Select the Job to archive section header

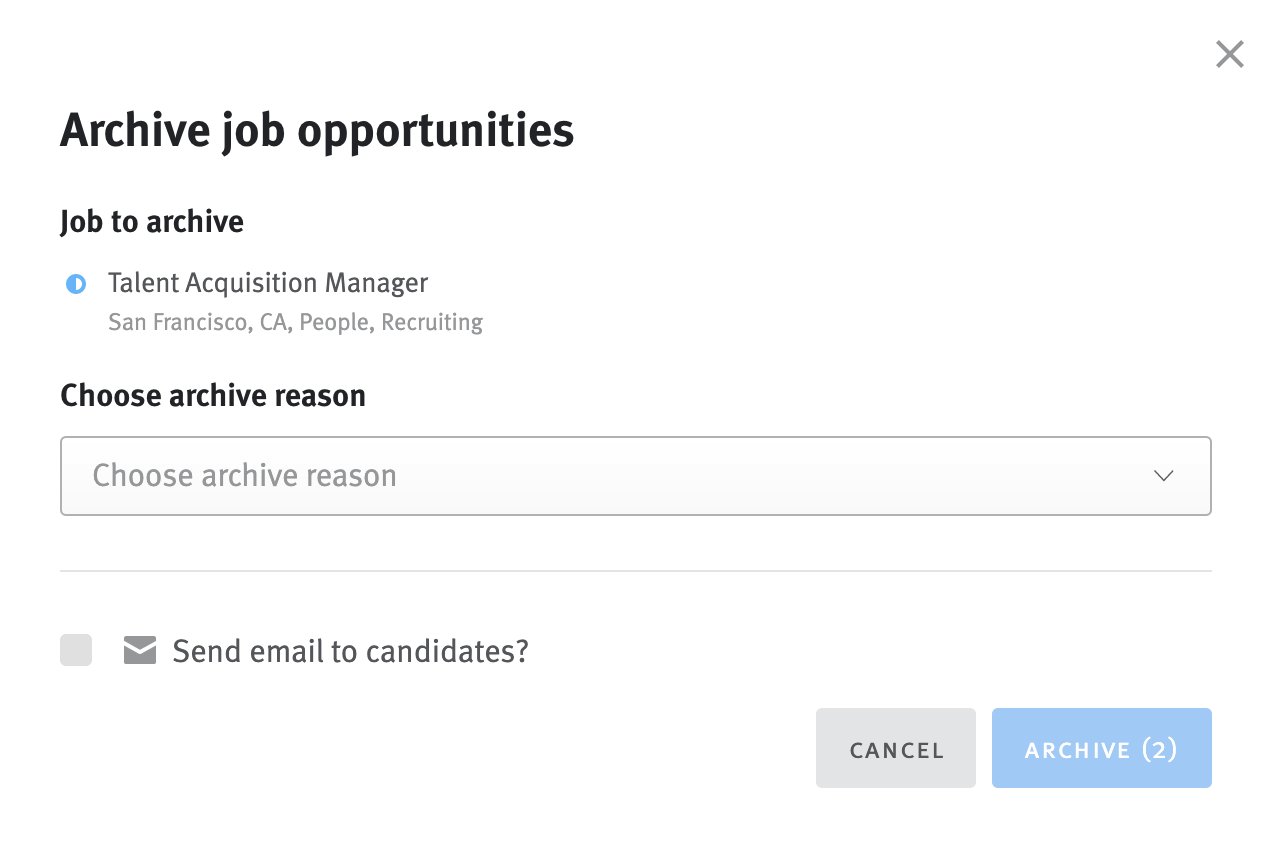[151, 221]
